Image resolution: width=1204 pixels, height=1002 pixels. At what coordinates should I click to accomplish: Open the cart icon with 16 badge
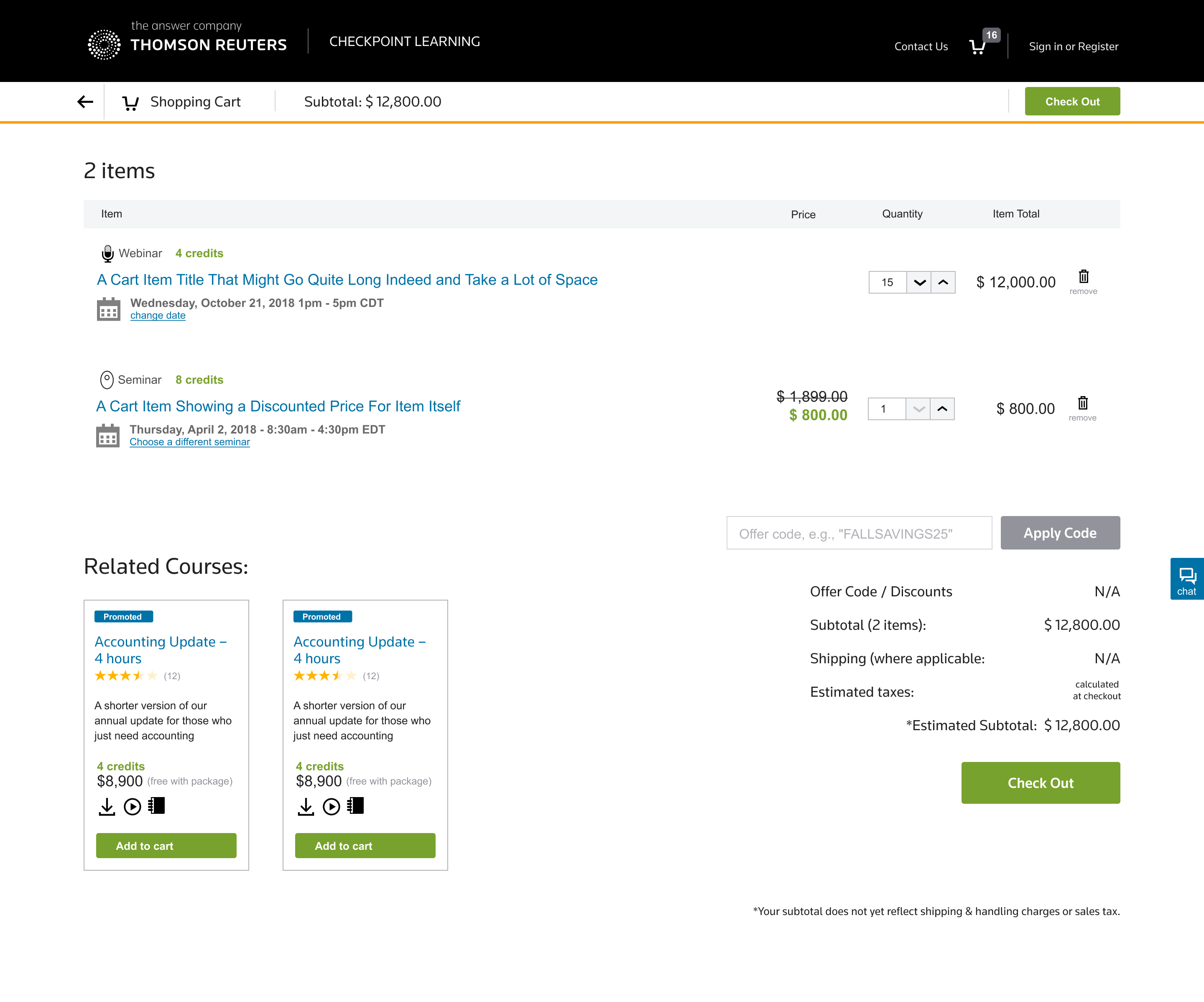[x=978, y=46]
